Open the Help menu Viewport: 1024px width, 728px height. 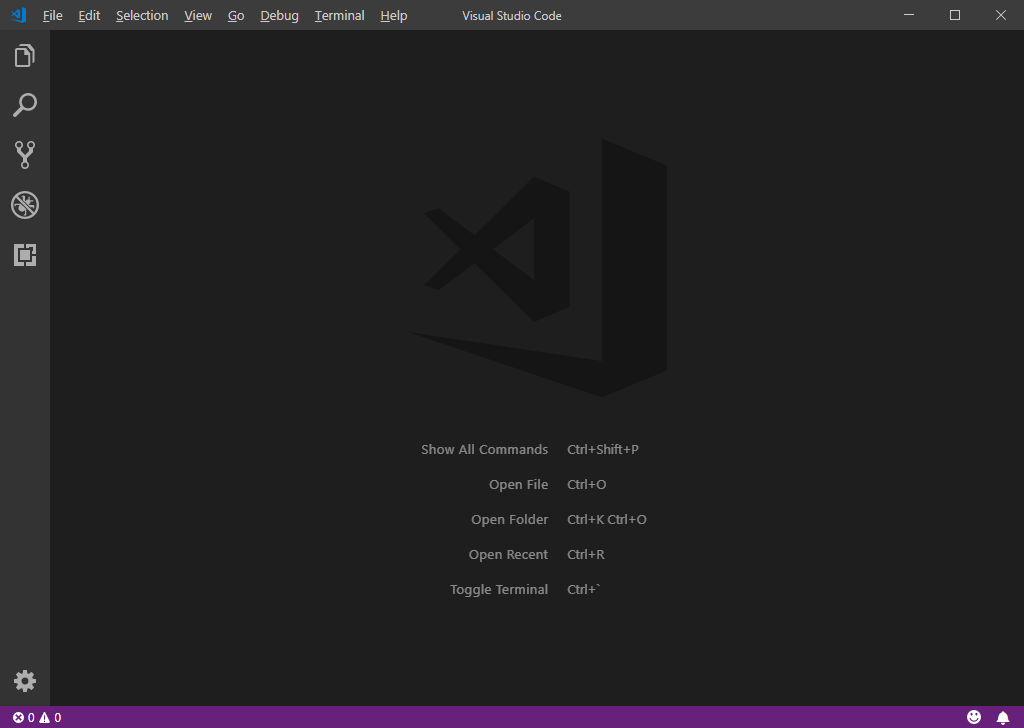pos(394,16)
